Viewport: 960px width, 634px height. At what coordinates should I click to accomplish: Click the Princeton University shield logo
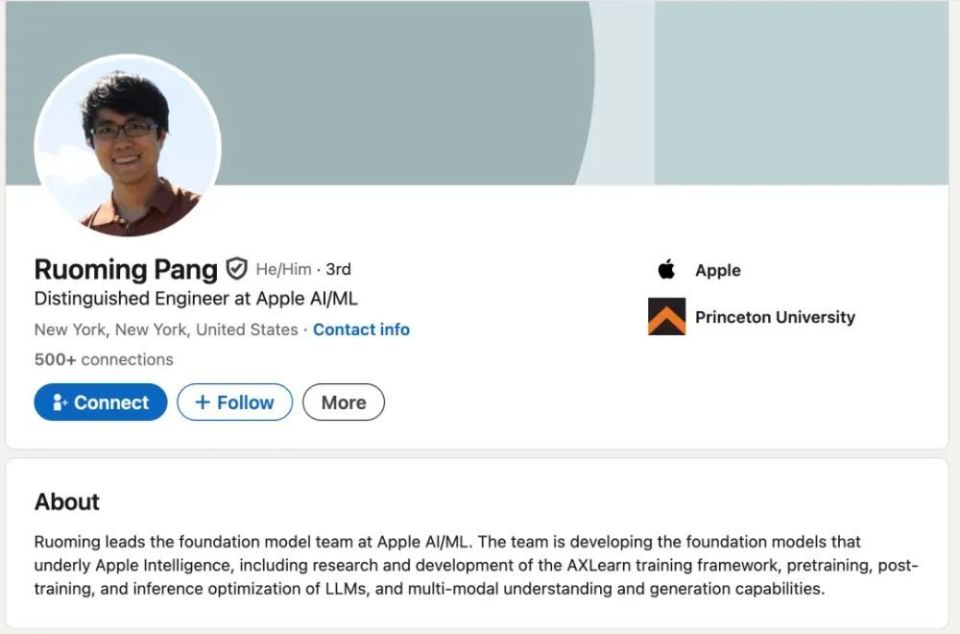tap(666, 317)
